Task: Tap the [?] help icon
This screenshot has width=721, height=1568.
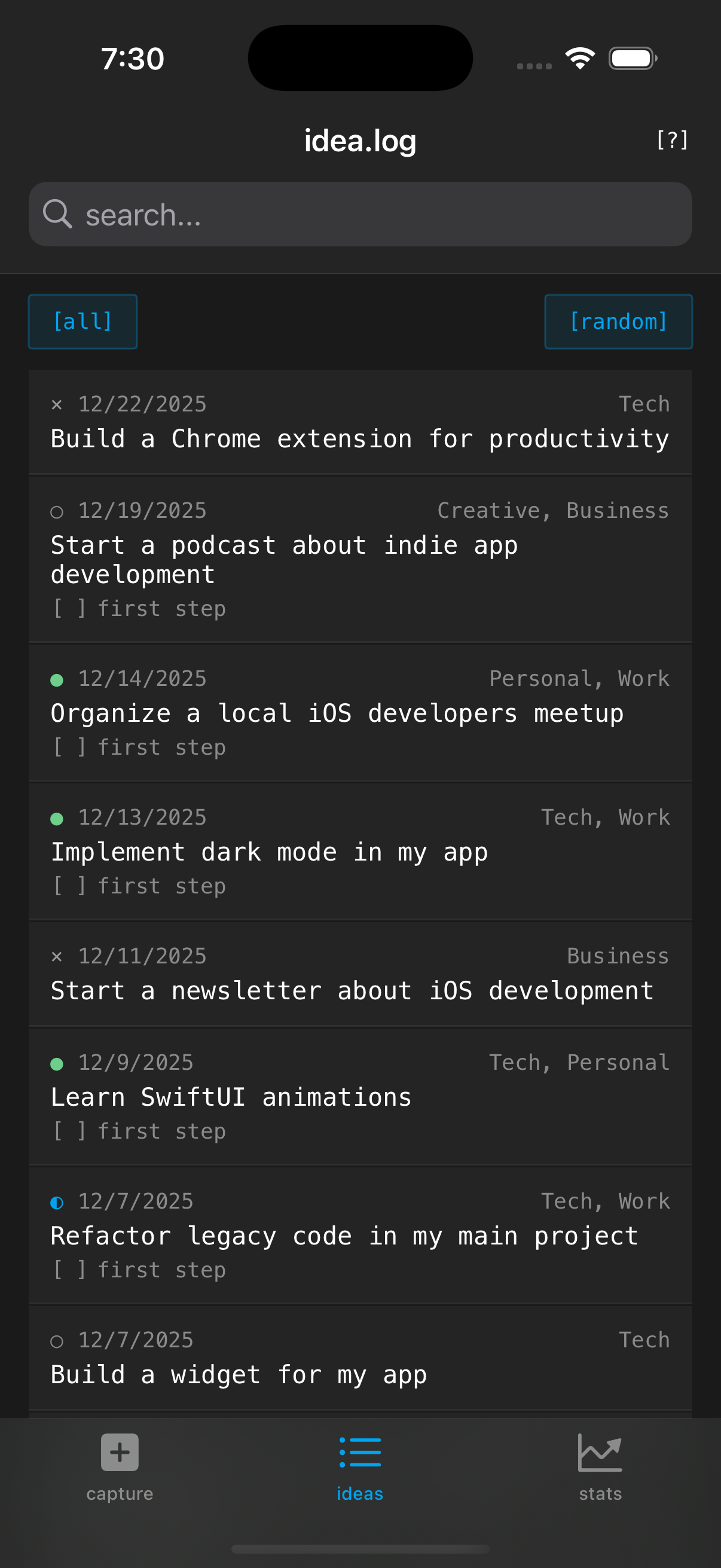Action: pyautogui.click(x=673, y=139)
